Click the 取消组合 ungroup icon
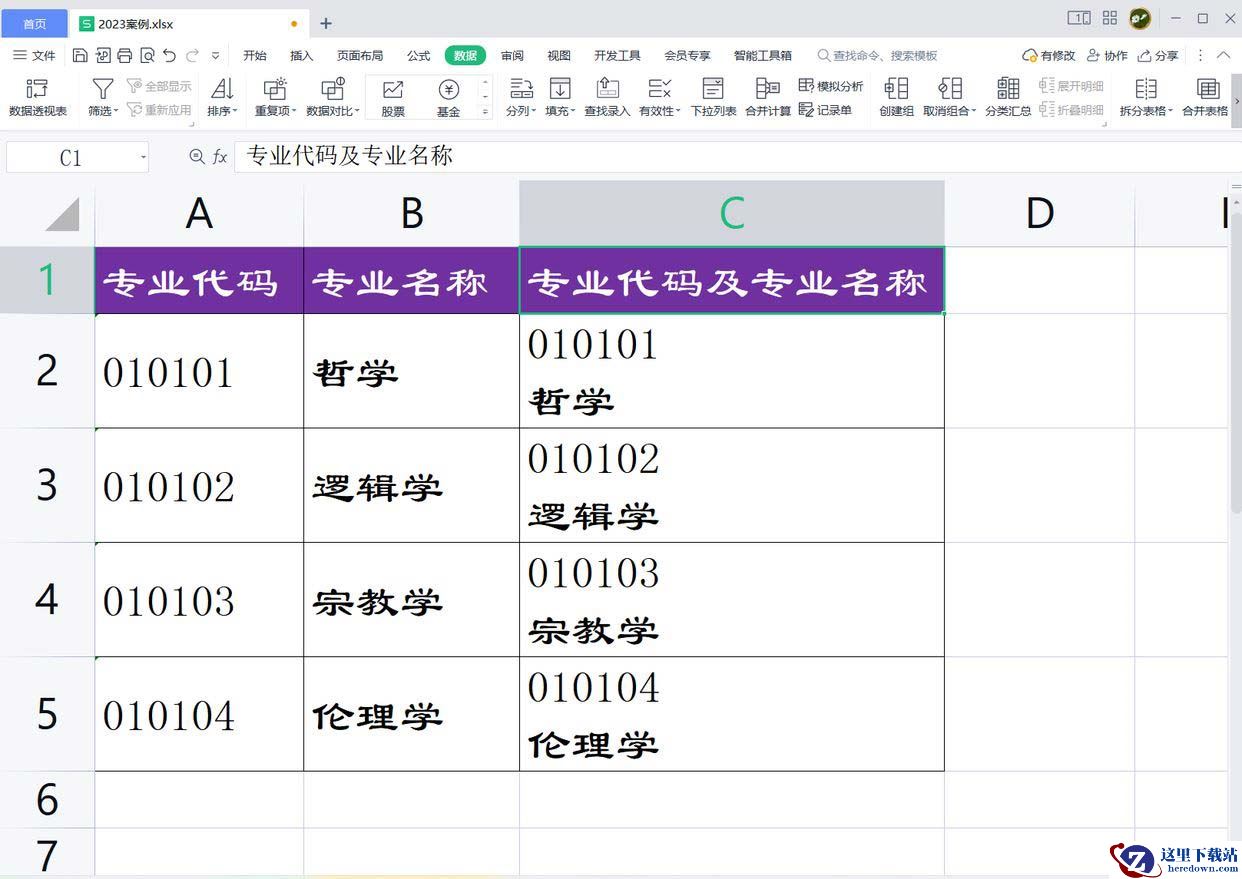Image resolution: width=1242 pixels, height=879 pixels. [x=950, y=89]
